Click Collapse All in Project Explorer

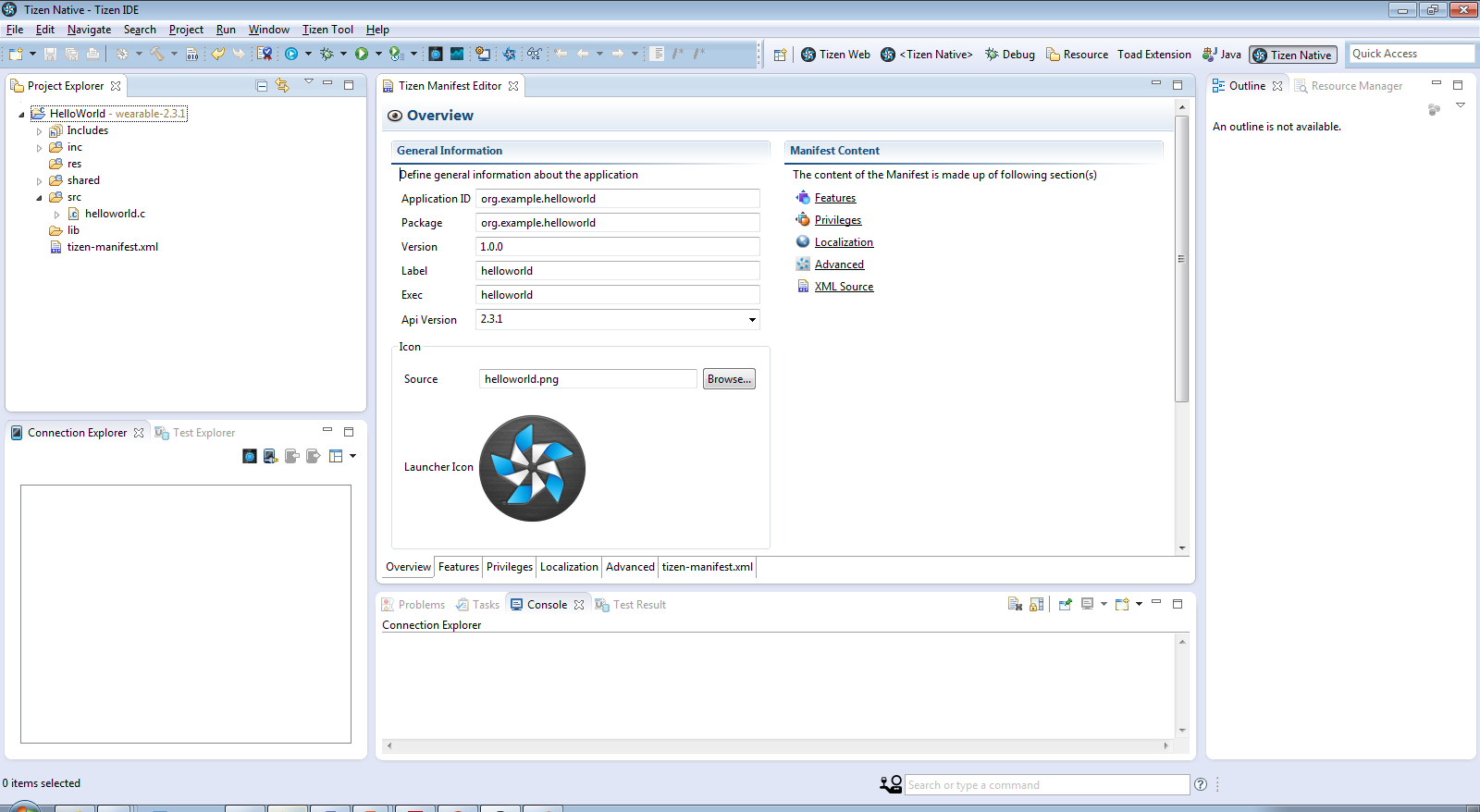click(262, 85)
